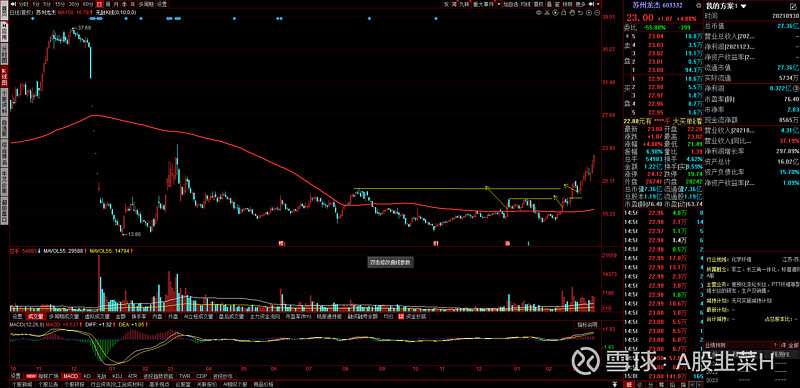
Task: Open the 个股新闻 bottom tab
Action: [x=22, y=384]
